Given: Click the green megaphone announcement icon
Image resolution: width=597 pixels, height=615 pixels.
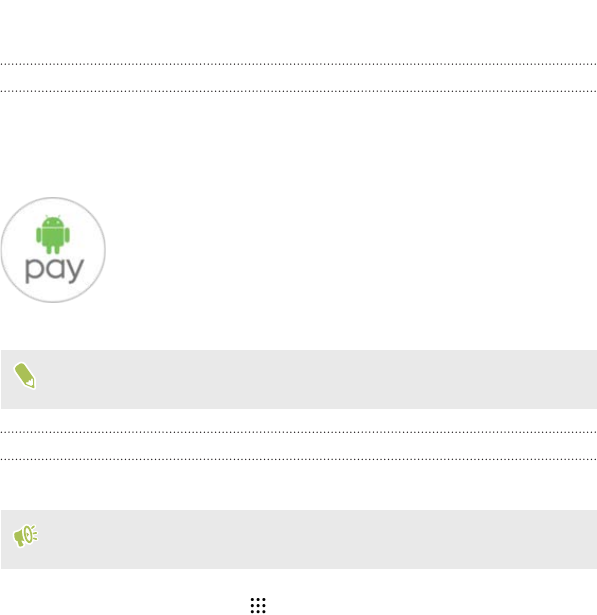Looking at the screenshot, I should [25, 536].
